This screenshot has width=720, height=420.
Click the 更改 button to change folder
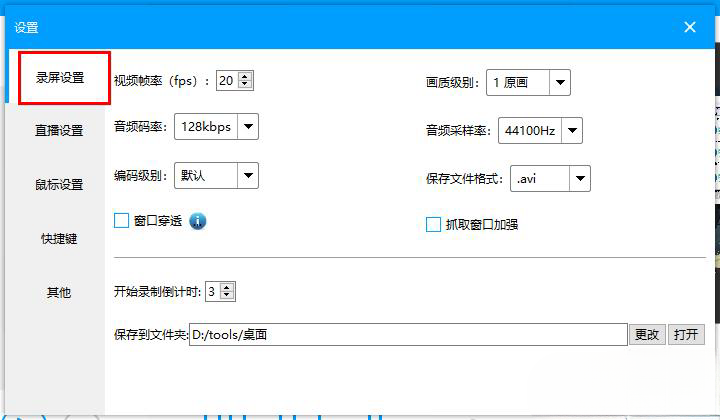pyautogui.click(x=647, y=334)
